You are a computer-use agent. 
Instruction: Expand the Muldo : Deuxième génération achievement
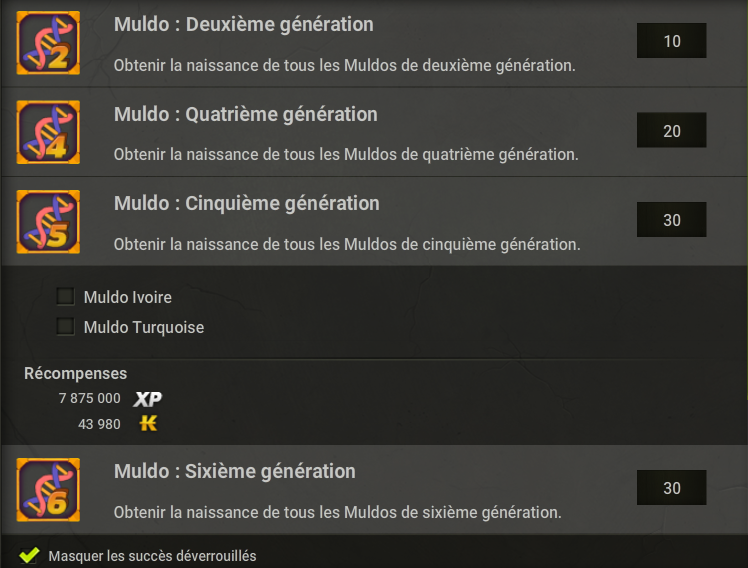click(x=374, y=44)
